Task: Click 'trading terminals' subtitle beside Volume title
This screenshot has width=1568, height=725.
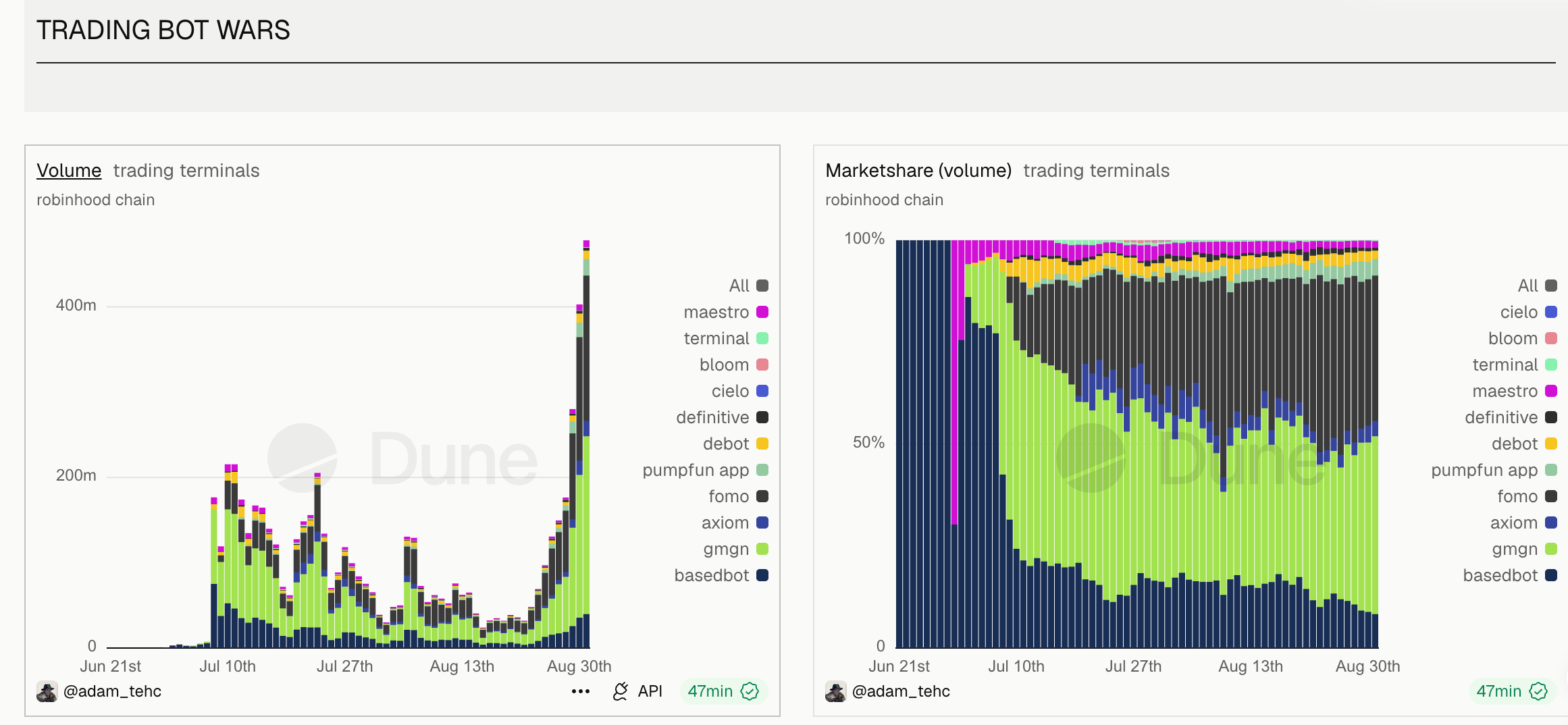Action: pos(186,171)
